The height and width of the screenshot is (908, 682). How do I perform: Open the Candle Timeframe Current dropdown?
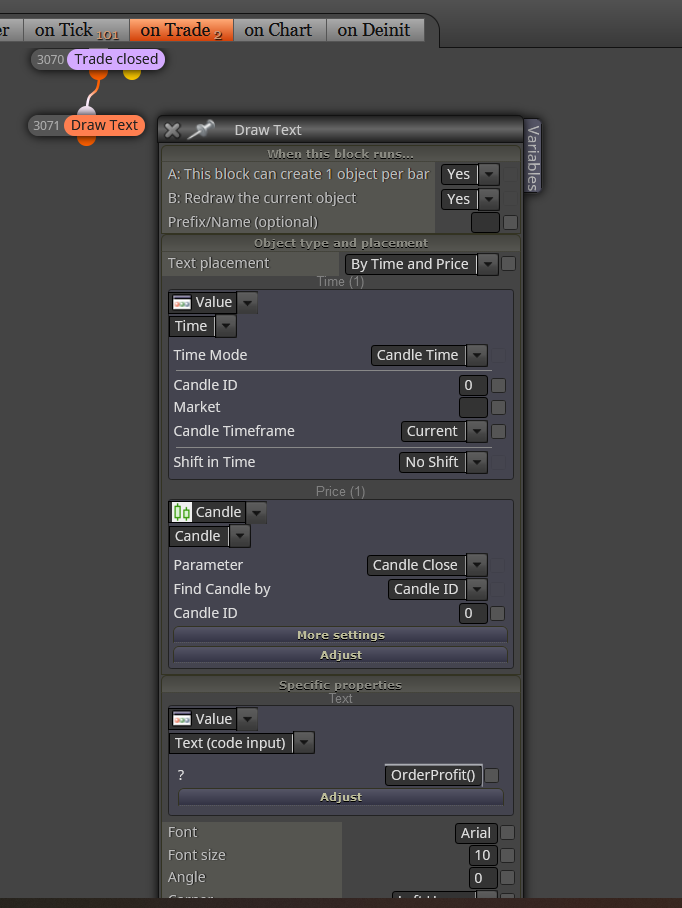pyautogui.click(x=477, y=431)
